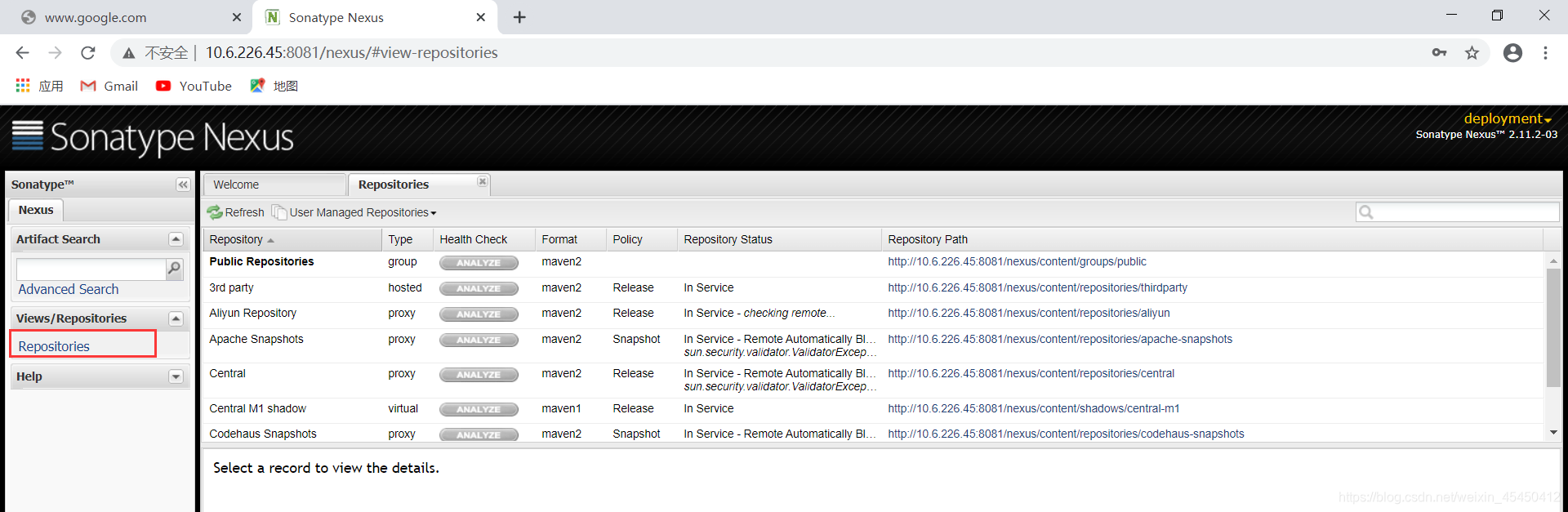Open the deployment user dropdown

click(1508, 118)
